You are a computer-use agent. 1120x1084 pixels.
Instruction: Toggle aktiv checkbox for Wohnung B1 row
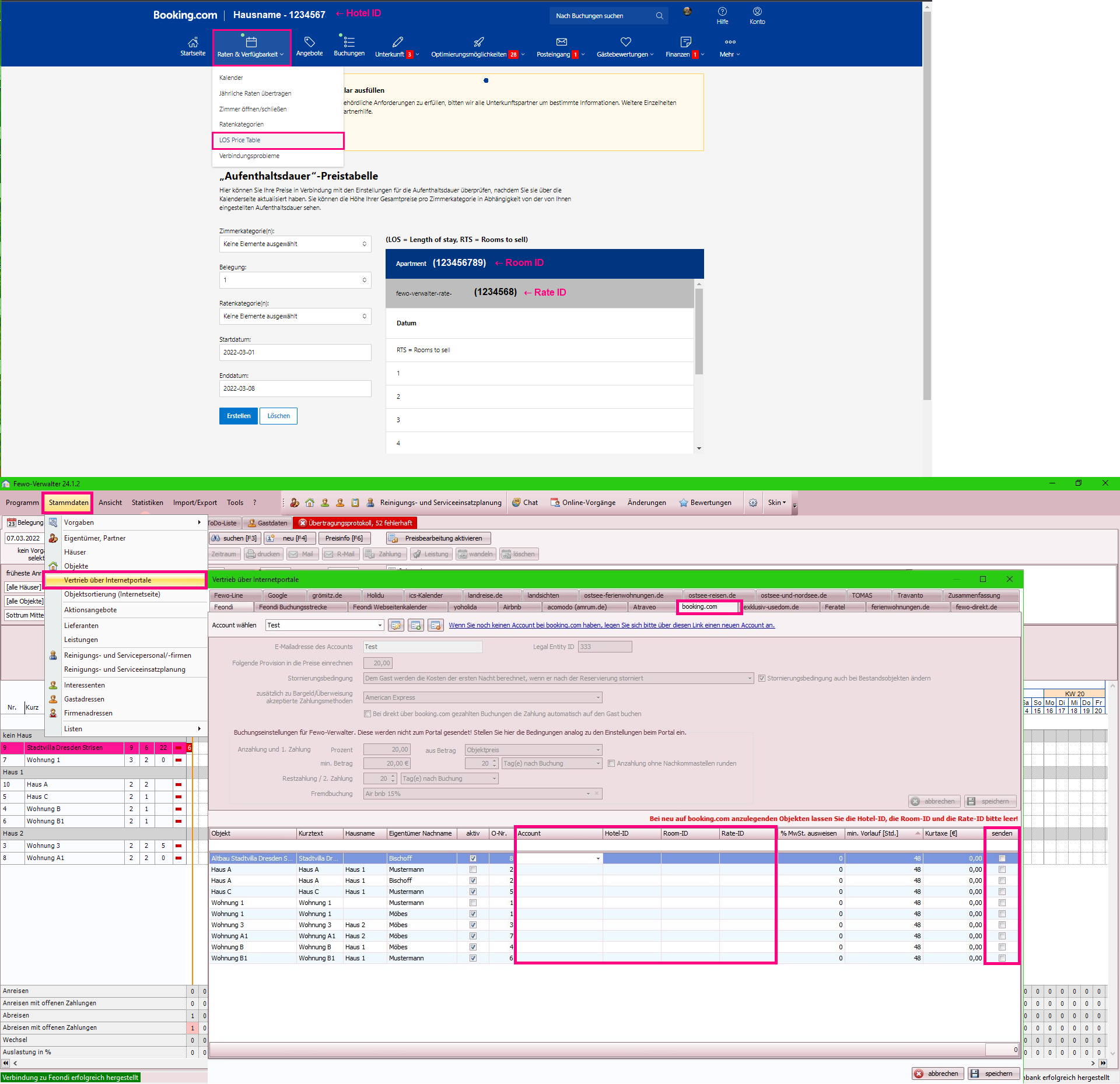click(473, 958)
